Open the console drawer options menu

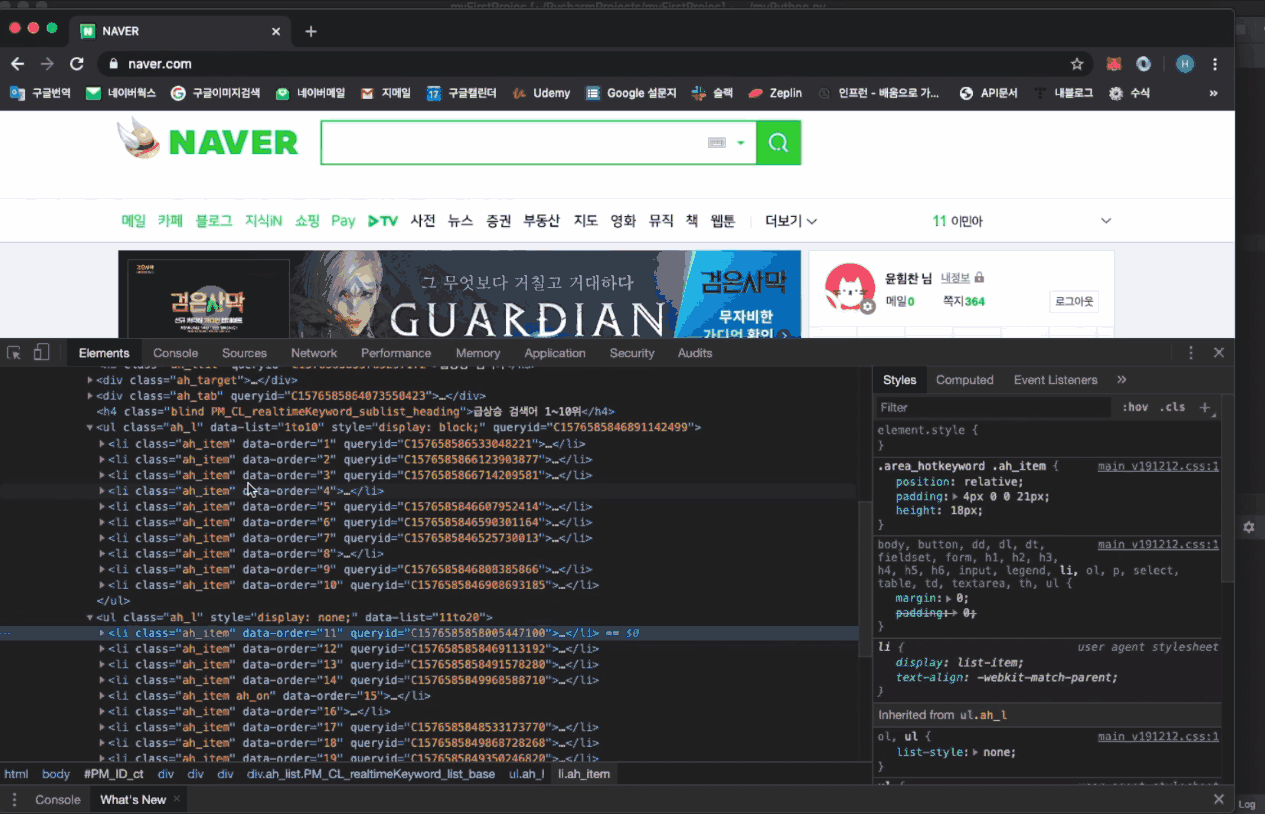14,799
